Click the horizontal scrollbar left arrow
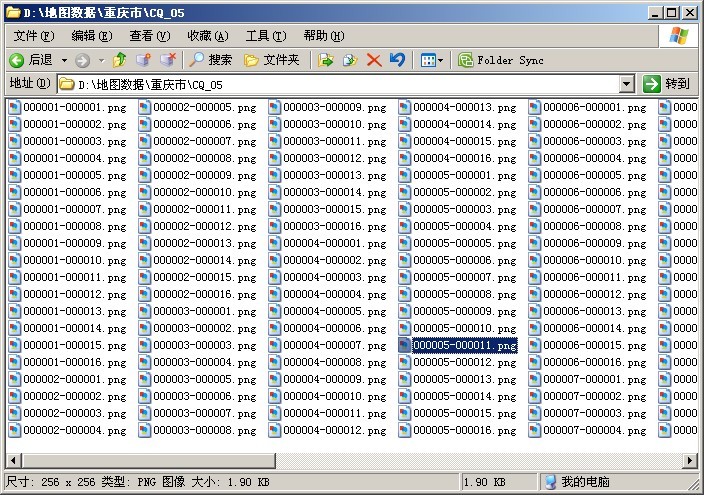The image size is (704, 495). click(13, 460)
